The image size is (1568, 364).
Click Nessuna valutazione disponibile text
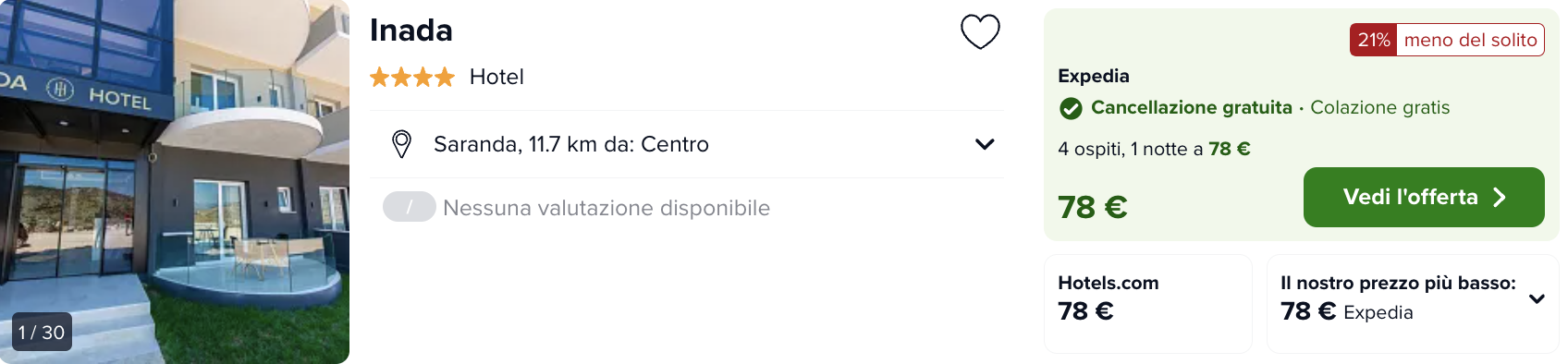(606, 208)
